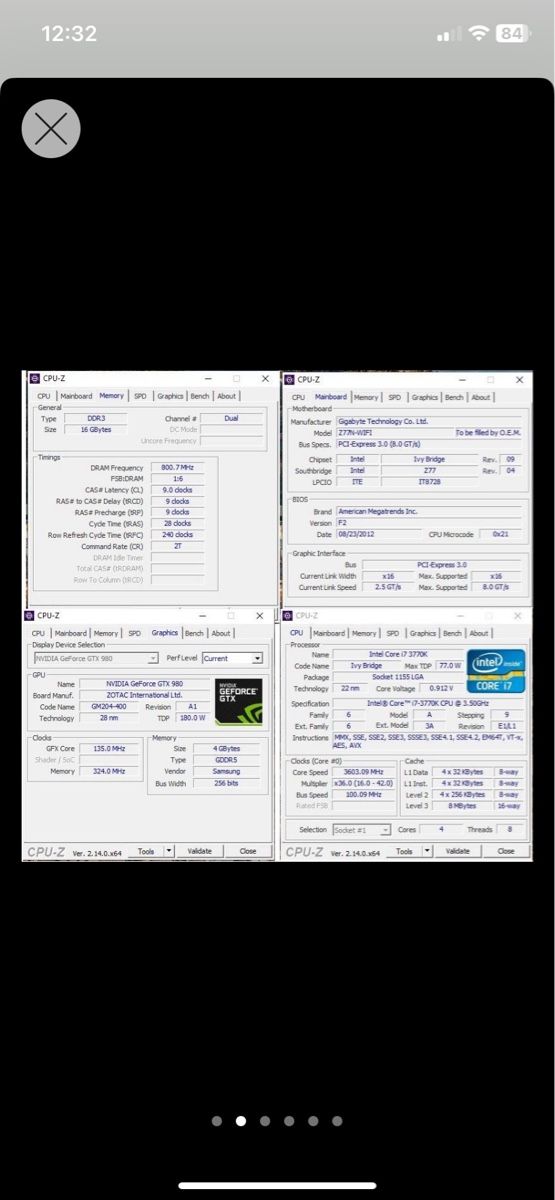Open About tab in the motherboard-info window
Image resolution: width=555 pixels, height=1200 pixels.
pos(481,397)
